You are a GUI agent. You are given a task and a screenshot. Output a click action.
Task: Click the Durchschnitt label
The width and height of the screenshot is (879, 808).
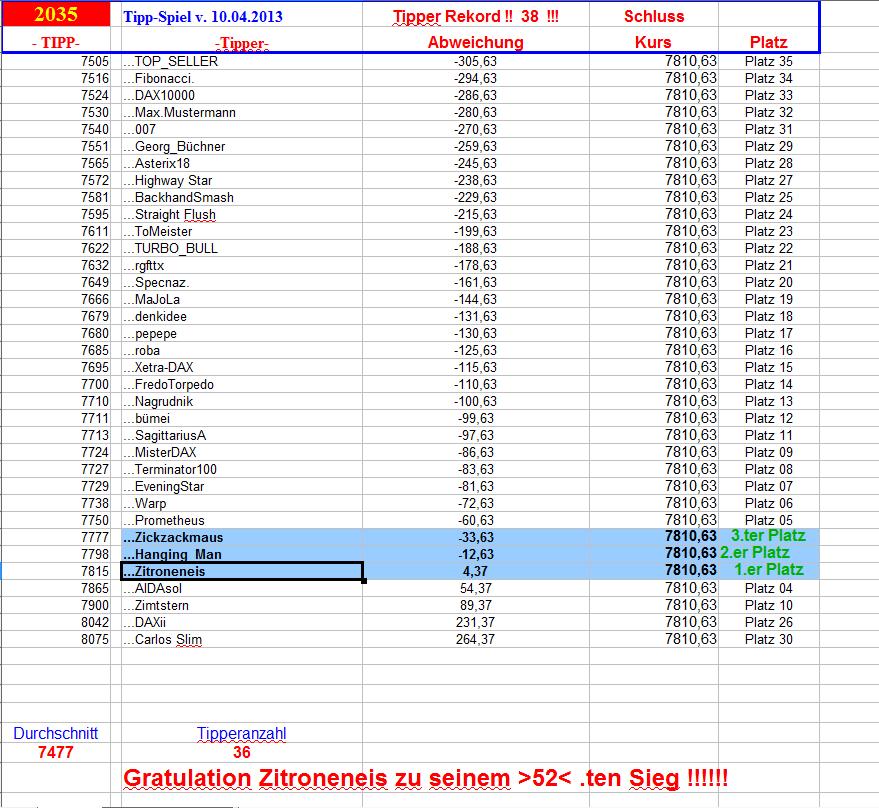(55, 733)
